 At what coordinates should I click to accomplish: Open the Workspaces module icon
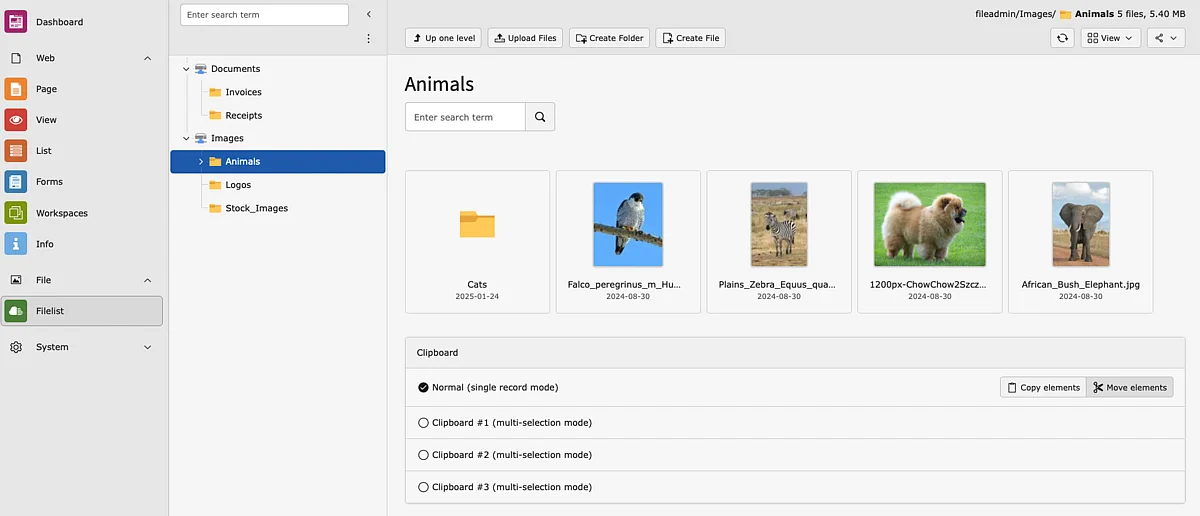pos(16,213)
